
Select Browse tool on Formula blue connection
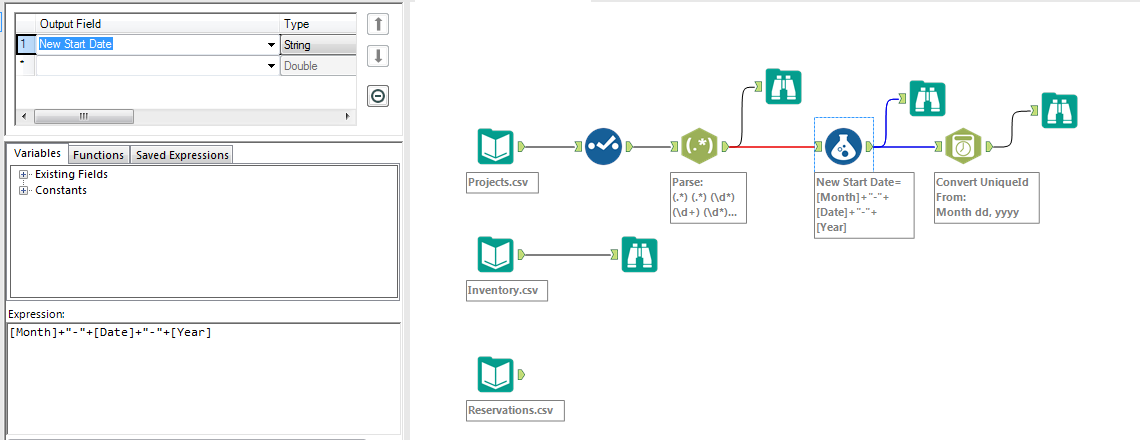point(928,98)
